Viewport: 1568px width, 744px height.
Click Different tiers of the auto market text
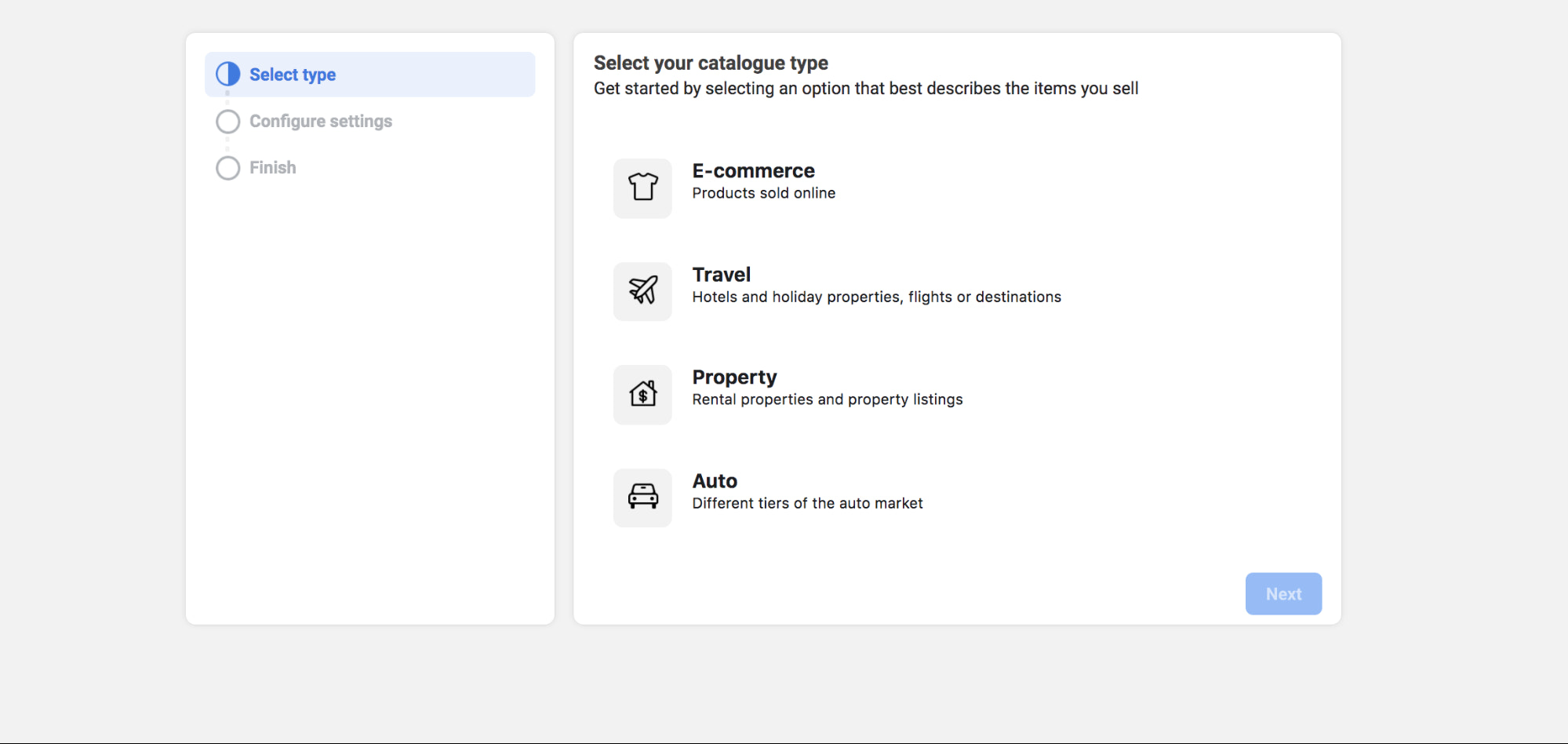pos(807,503)
